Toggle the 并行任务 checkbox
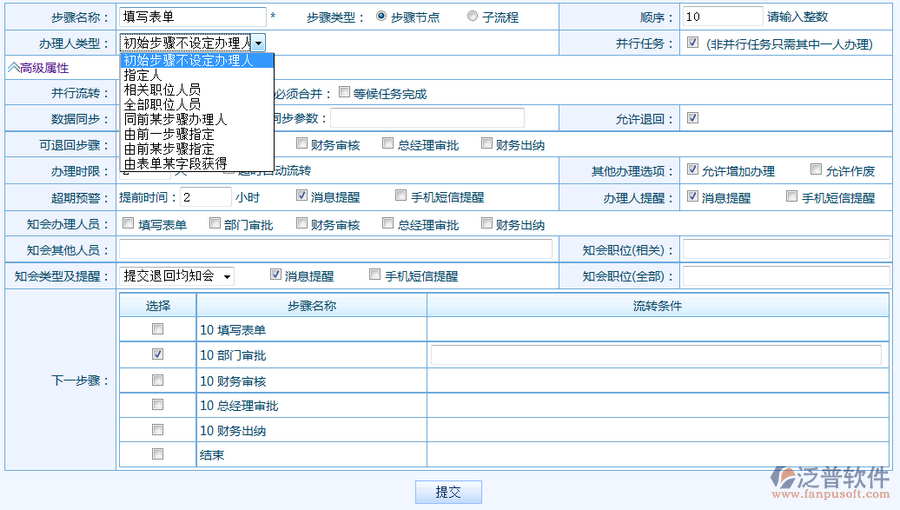Viewport: 900px width, 510px height. pos(693,43)
